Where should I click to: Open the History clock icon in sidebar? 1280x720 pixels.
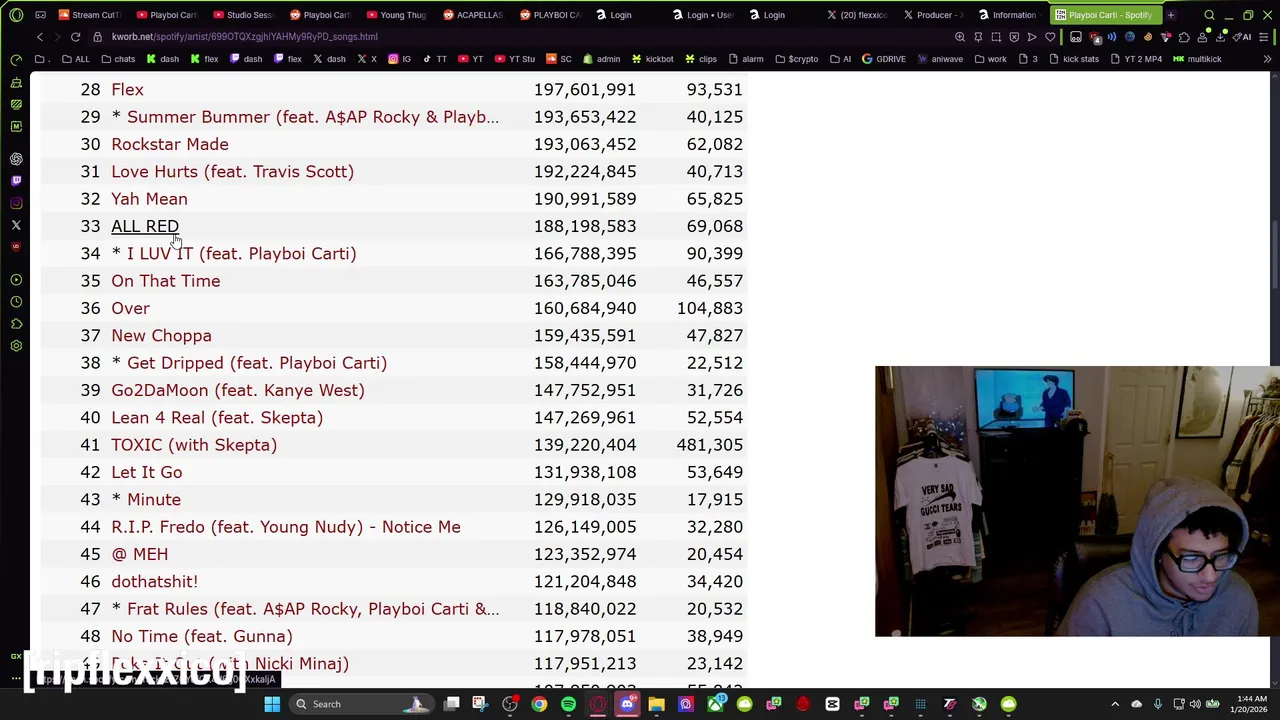pyautogui.click(x=16, y=302)
